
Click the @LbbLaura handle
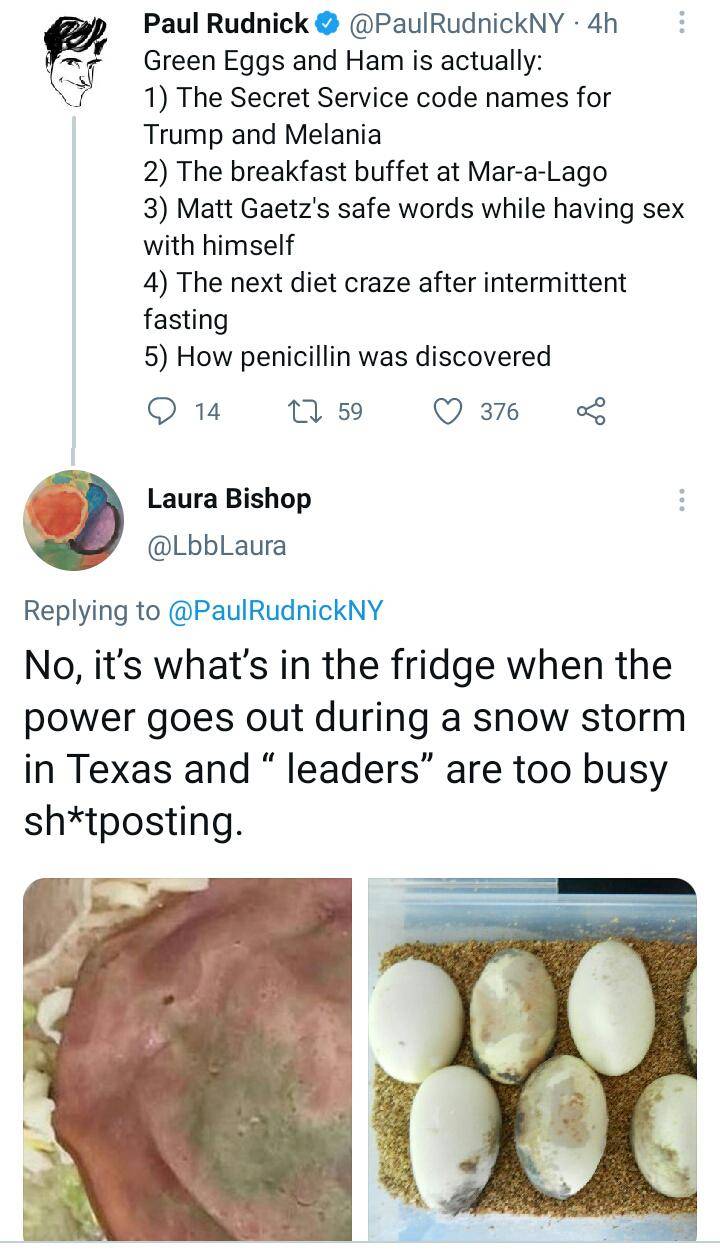(217, 546)
